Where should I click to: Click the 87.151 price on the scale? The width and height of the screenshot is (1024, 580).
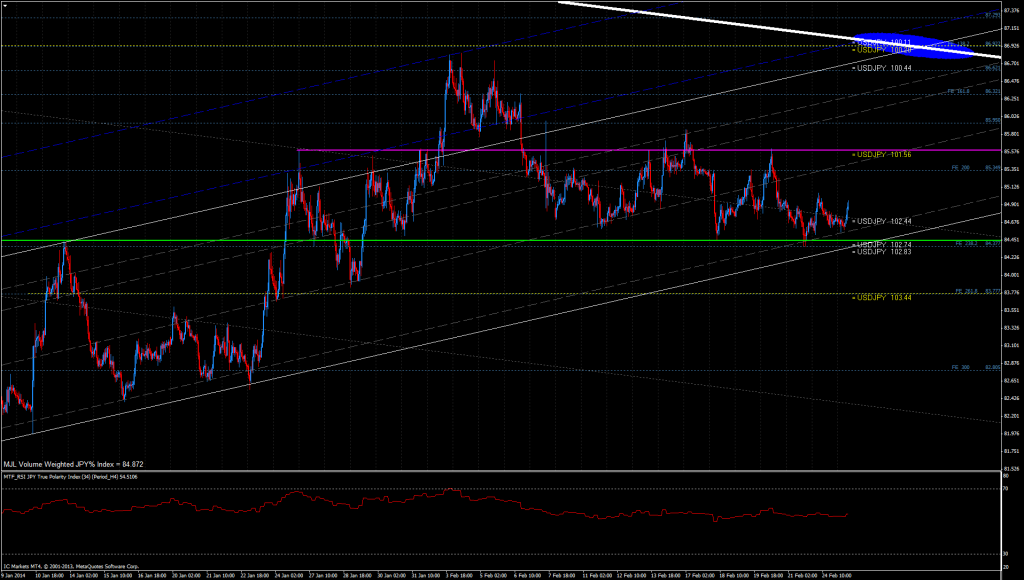click(1011, 28)
